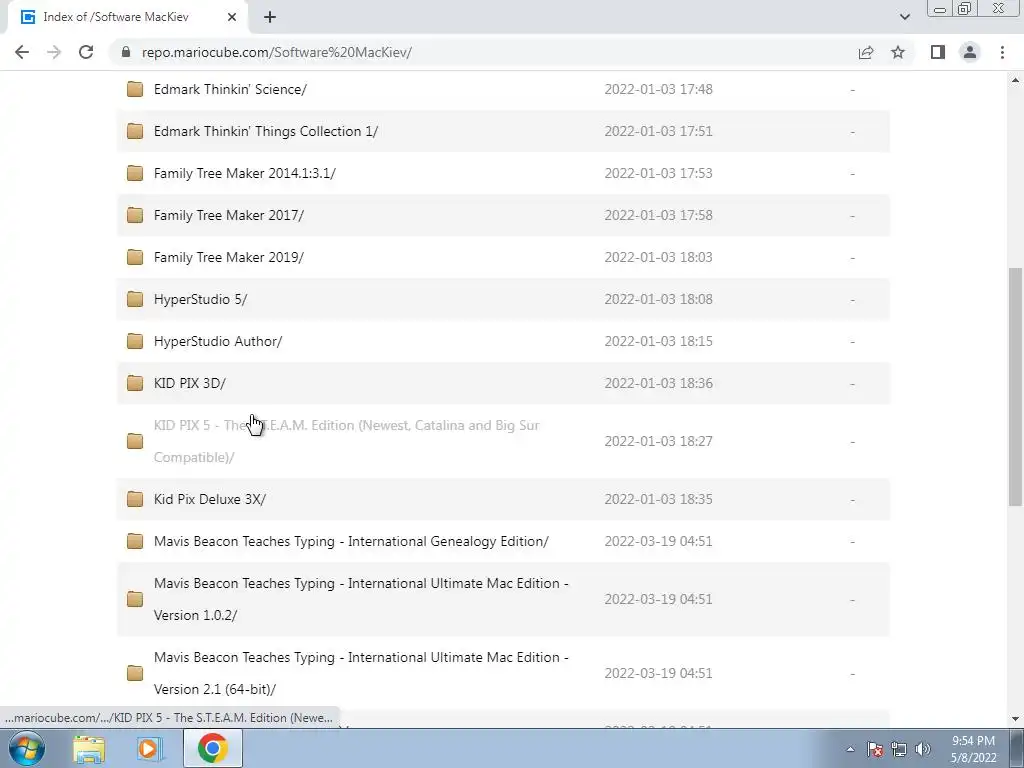Open the HyperStudio 5/ directory link

coord(200,299)
